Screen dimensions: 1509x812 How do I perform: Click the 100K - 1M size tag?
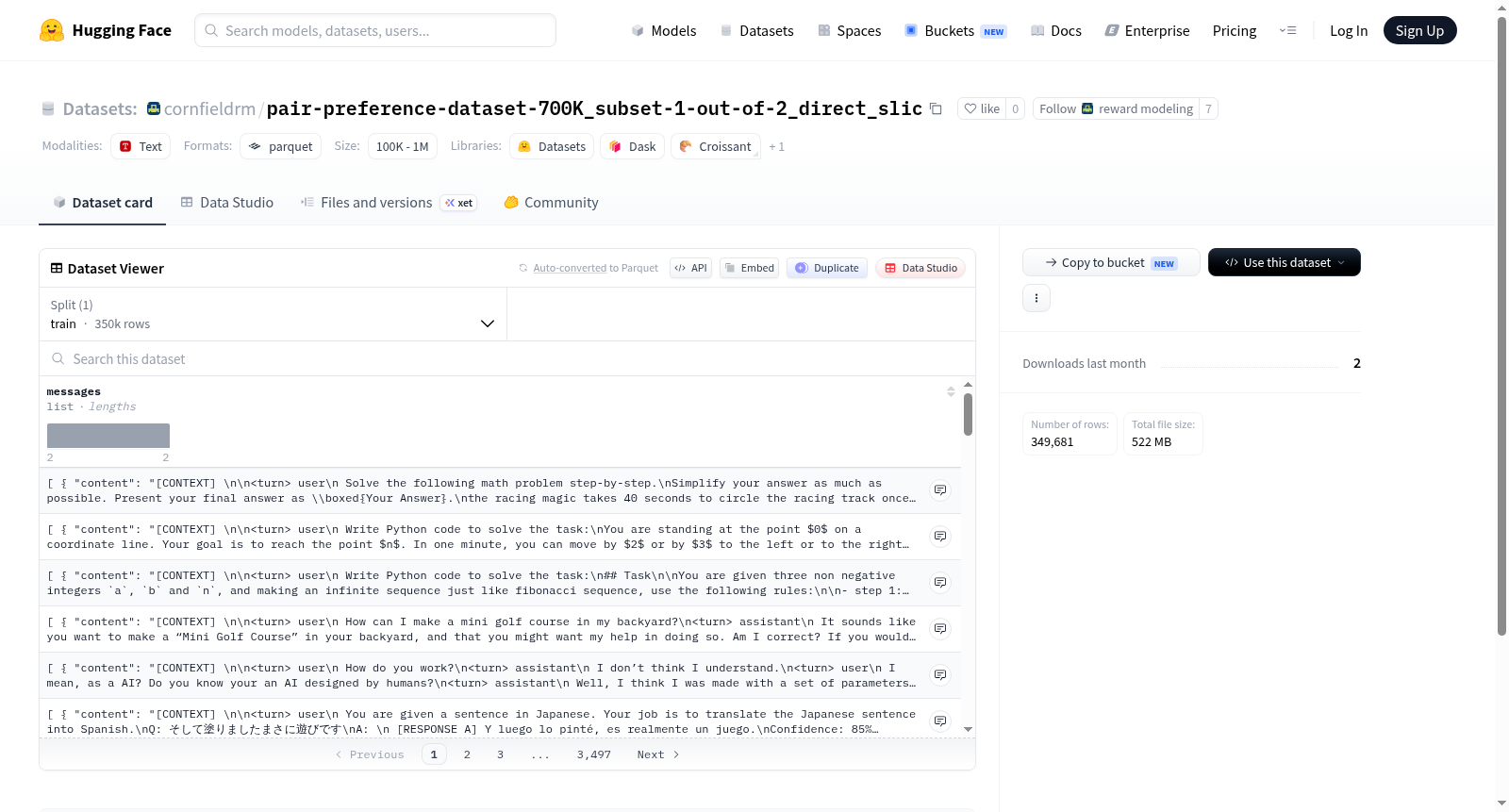pos(403,146)
